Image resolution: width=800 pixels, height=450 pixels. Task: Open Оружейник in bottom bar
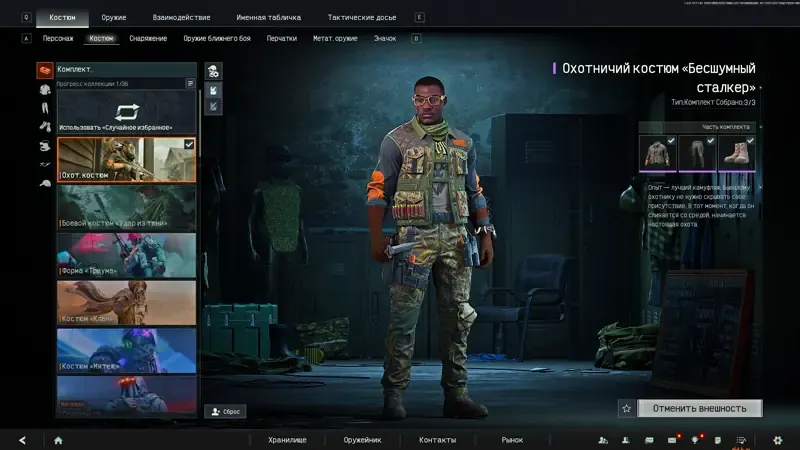click(362, 440)
